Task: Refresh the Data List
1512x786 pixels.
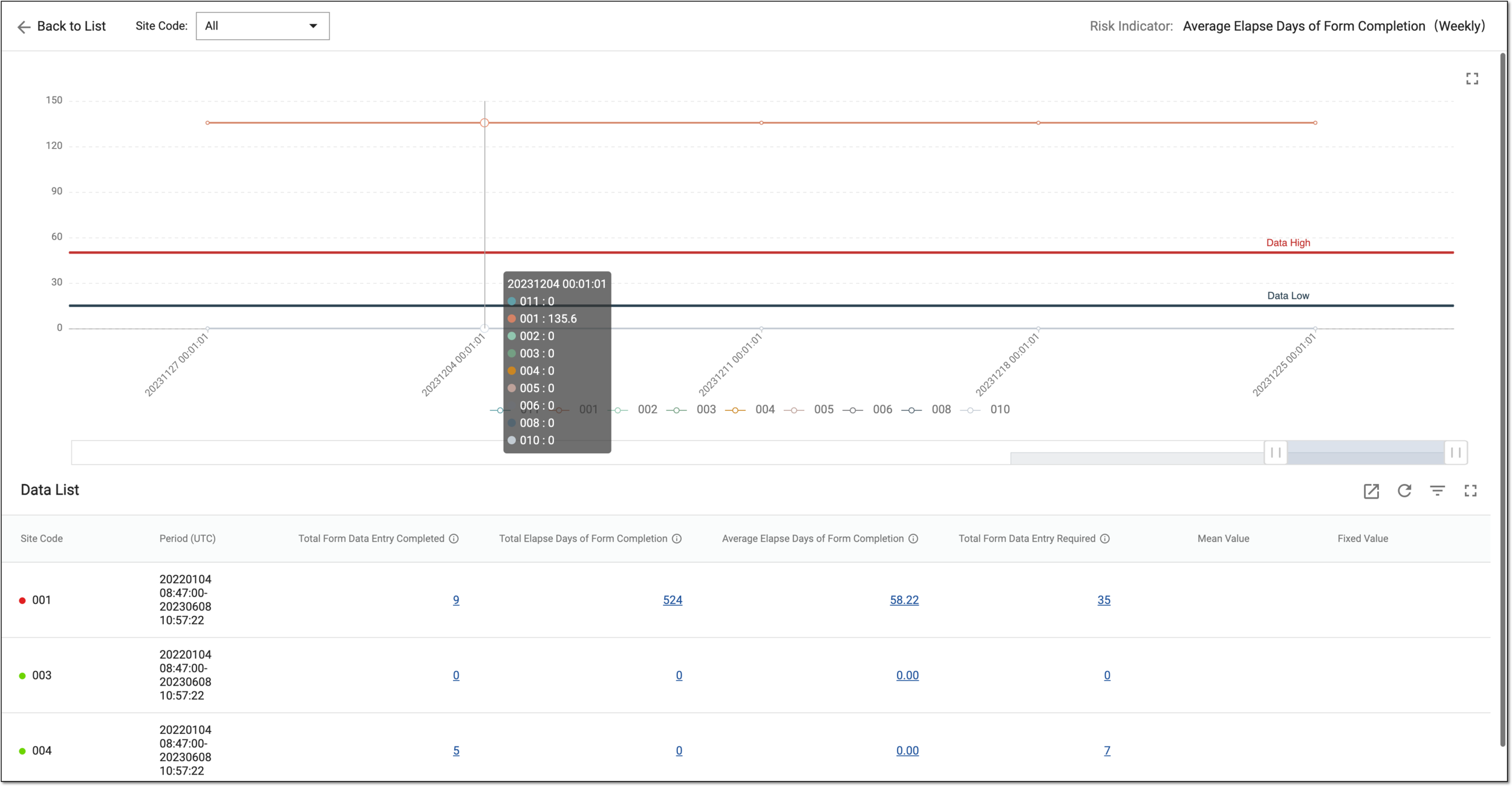Action: (1404, 491)
